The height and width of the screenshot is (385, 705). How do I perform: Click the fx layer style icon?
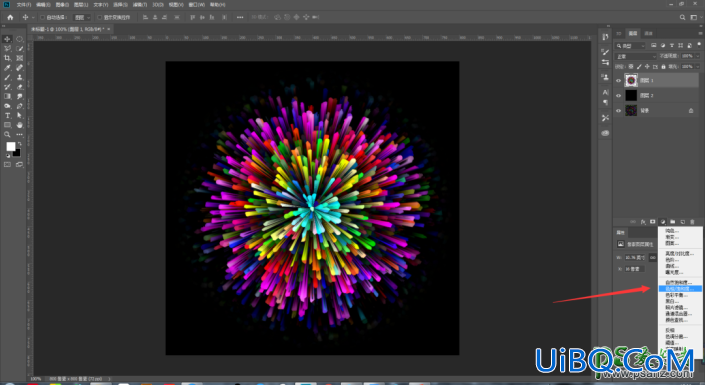coord(643,222)
